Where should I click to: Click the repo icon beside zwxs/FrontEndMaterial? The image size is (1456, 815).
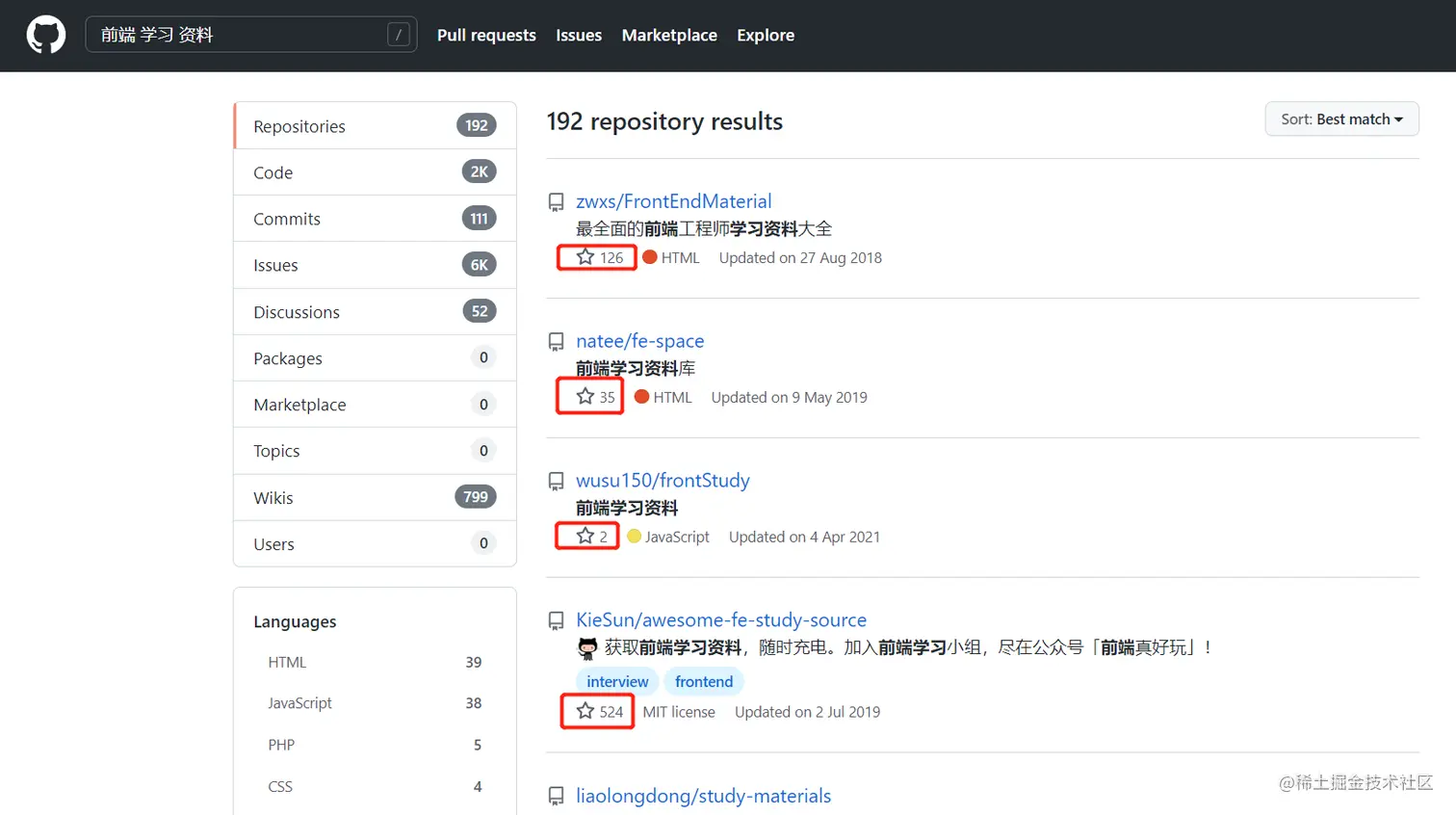pos(557,202)
